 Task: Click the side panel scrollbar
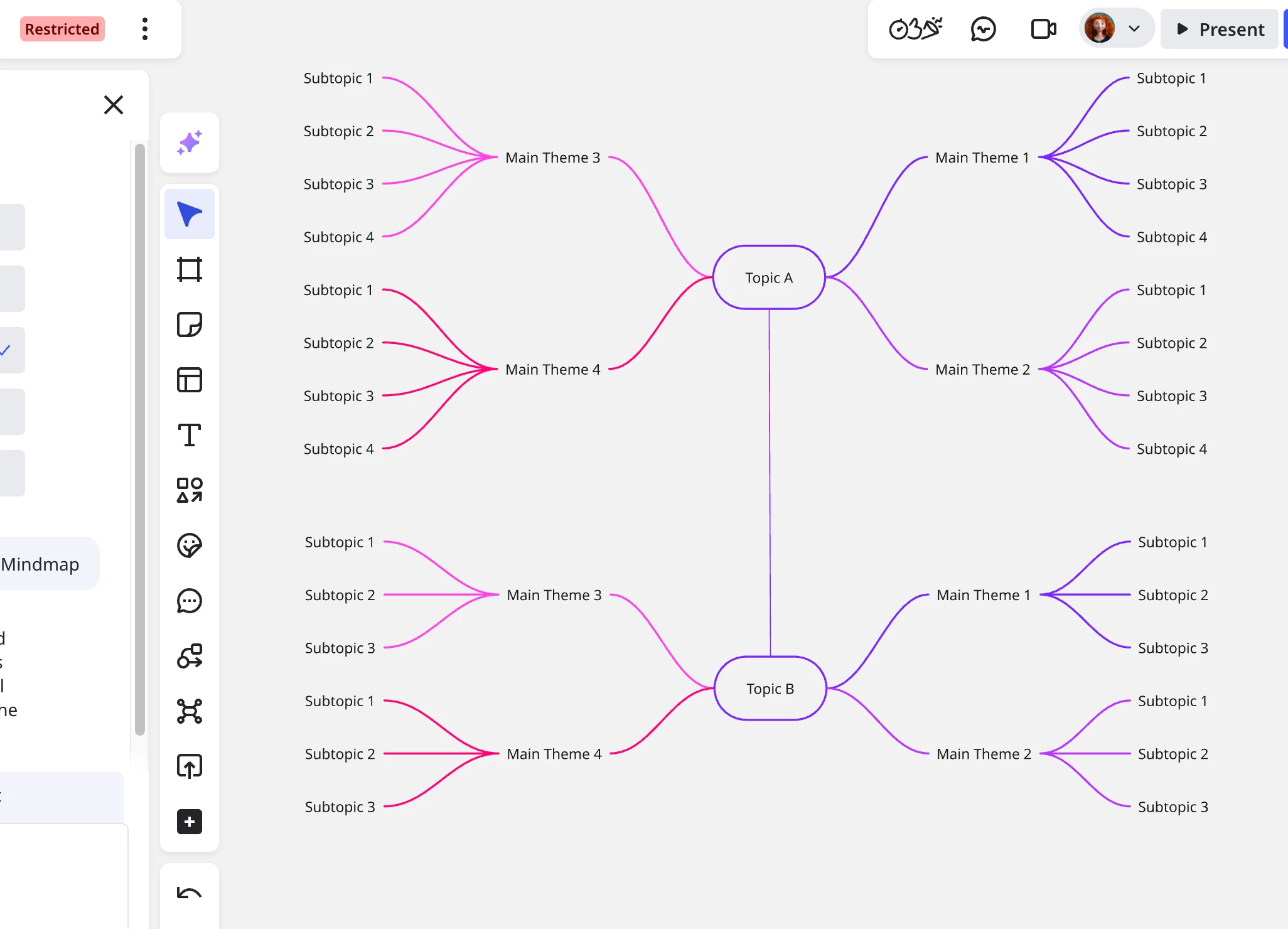140,439
